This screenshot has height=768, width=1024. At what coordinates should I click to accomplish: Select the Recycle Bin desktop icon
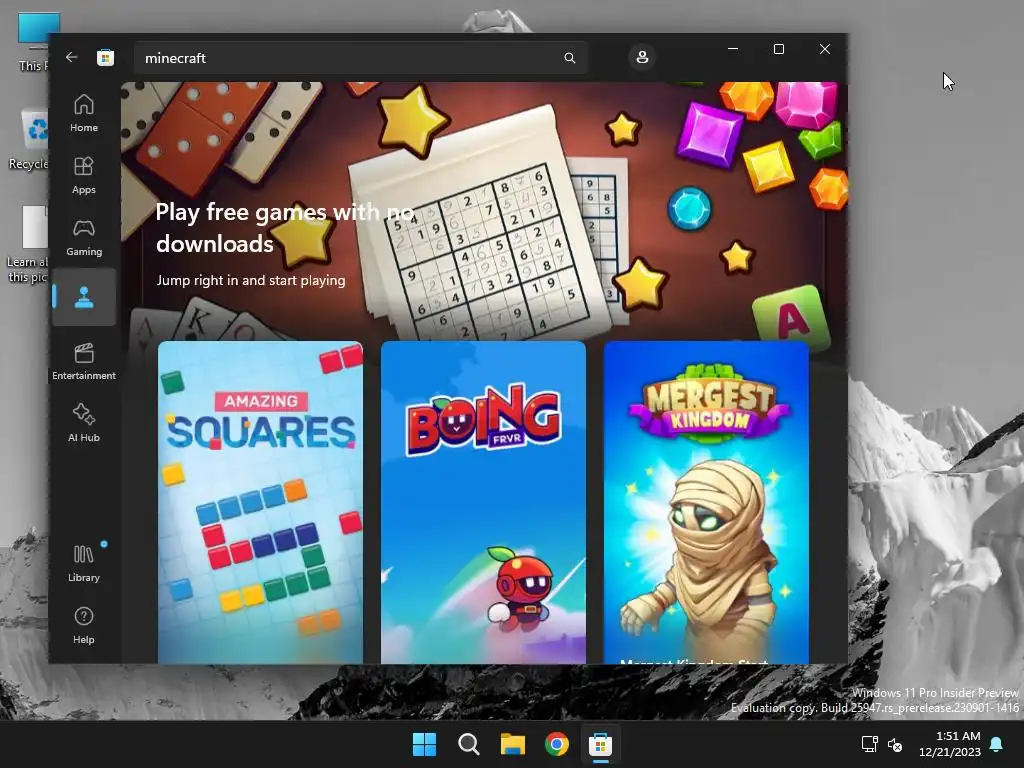point(29,138)
